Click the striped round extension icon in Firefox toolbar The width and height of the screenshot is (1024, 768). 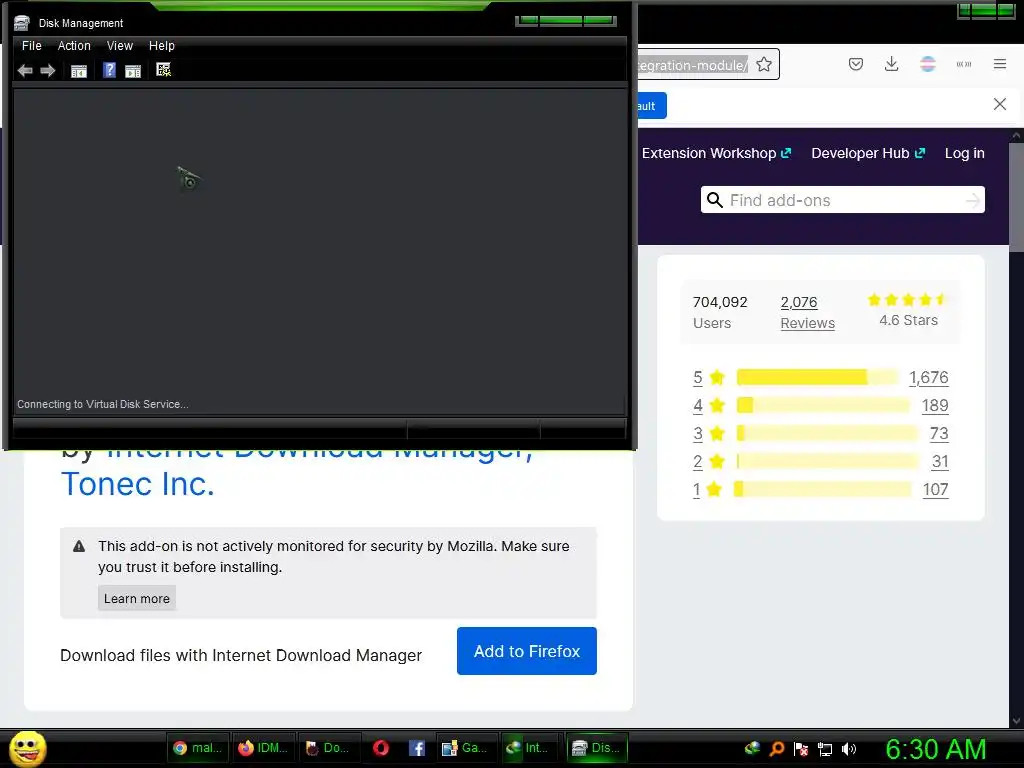click(x=927, y=64)
